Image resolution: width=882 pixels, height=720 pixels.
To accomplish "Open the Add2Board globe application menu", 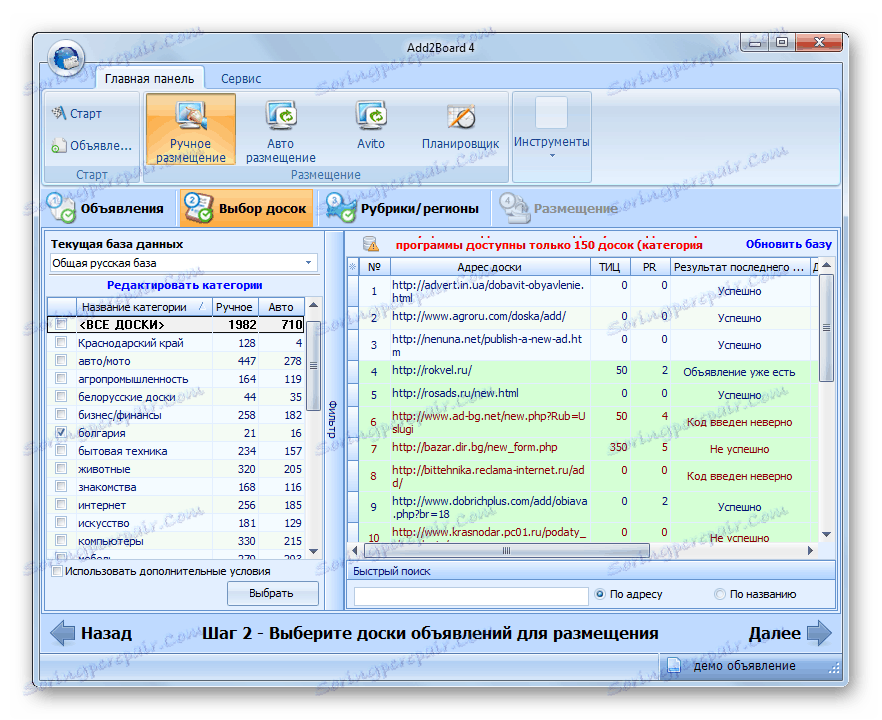I will (66, 59).
